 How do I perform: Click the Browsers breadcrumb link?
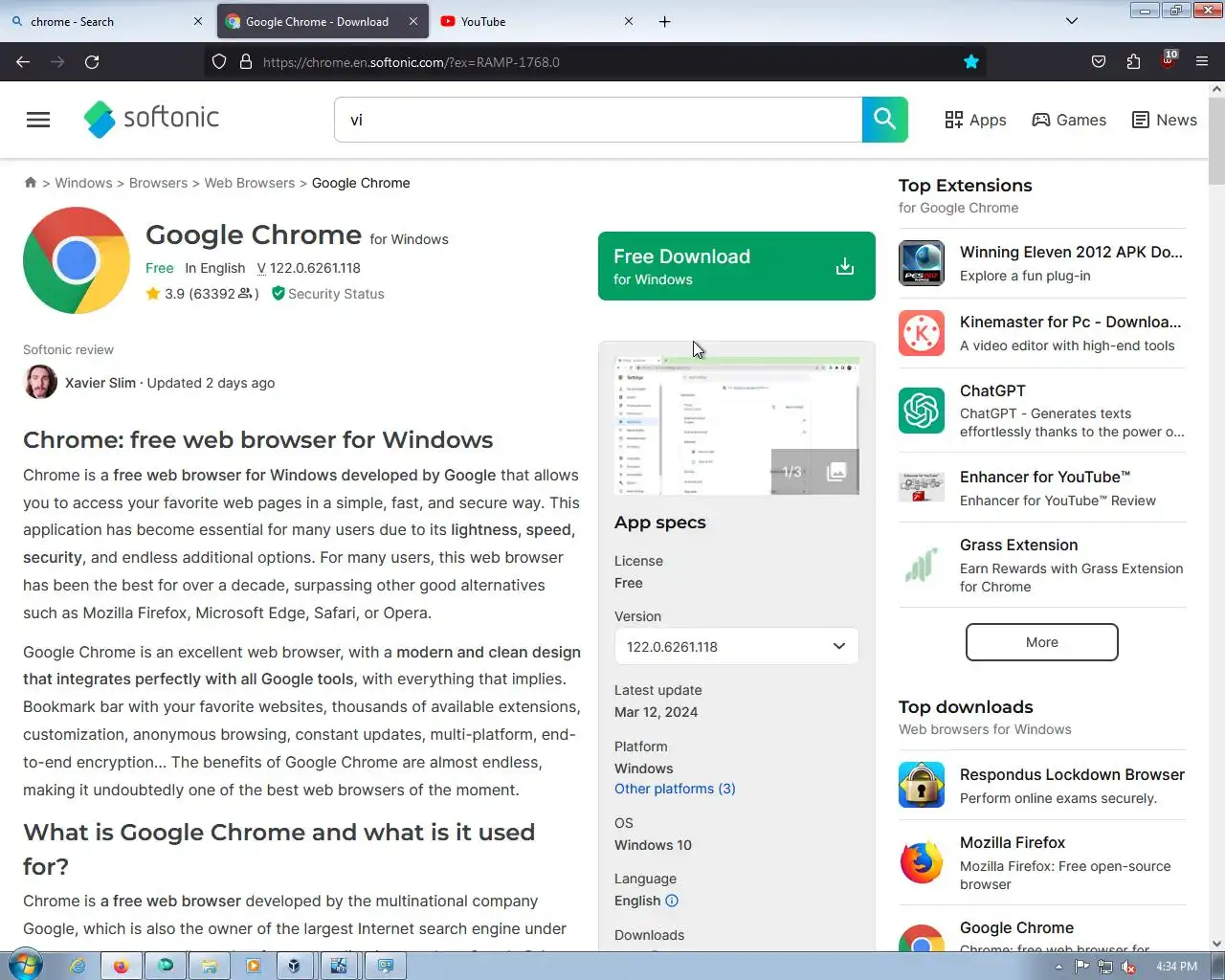click(158, 183)
